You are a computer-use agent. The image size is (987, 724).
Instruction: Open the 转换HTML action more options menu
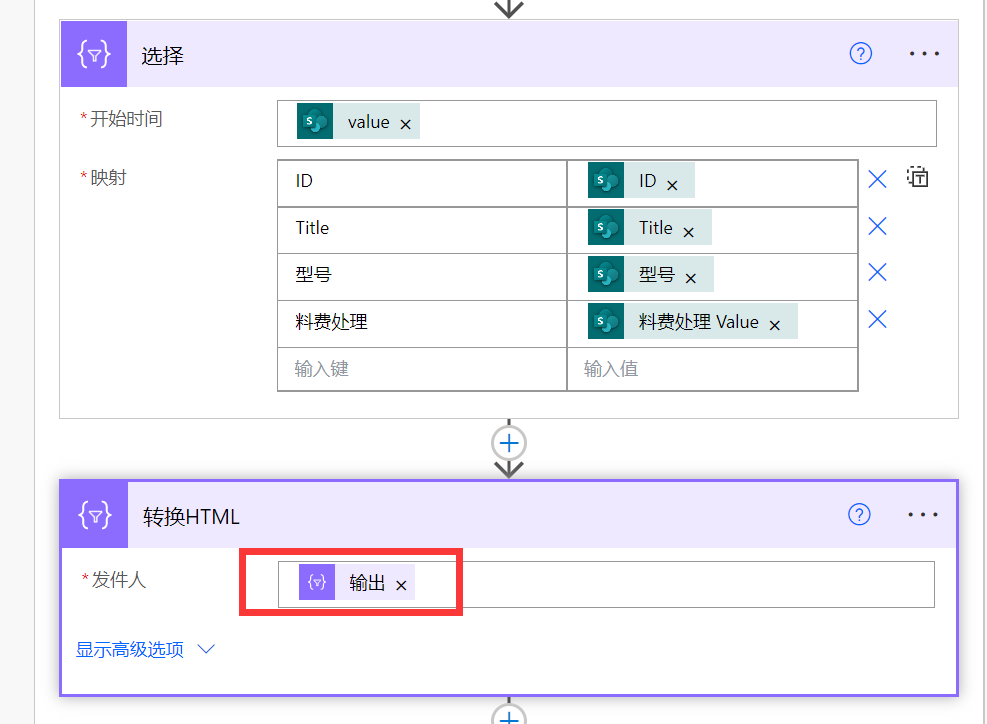point(923,514)
